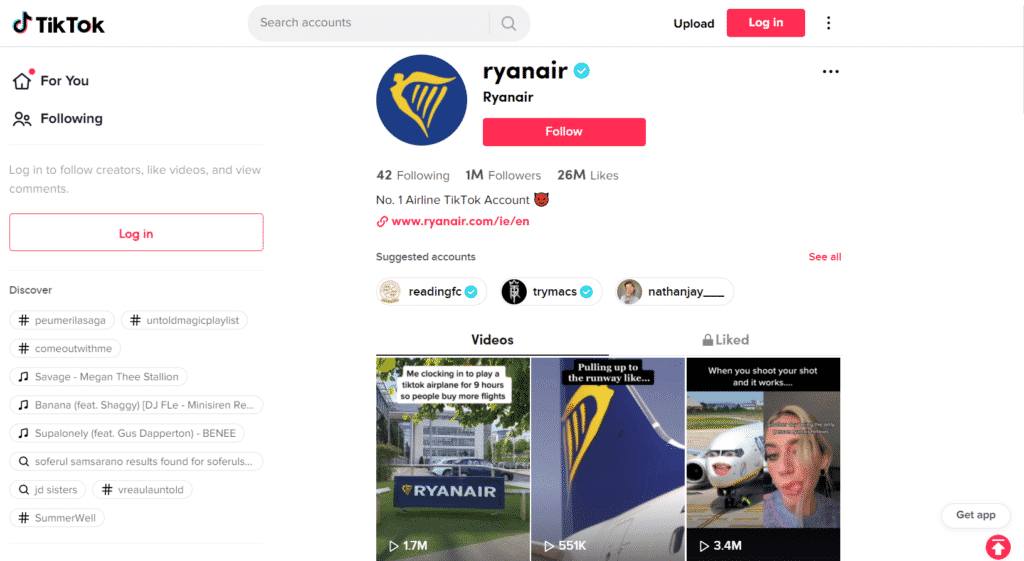Click the search magnifier icon
1024x561 pixels.
(509, 24)
